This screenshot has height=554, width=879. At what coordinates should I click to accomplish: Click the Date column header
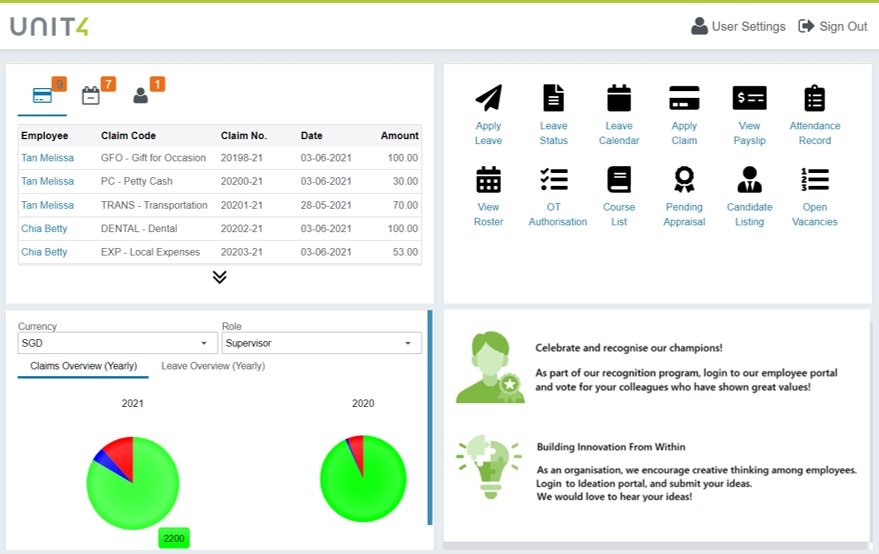312,136
